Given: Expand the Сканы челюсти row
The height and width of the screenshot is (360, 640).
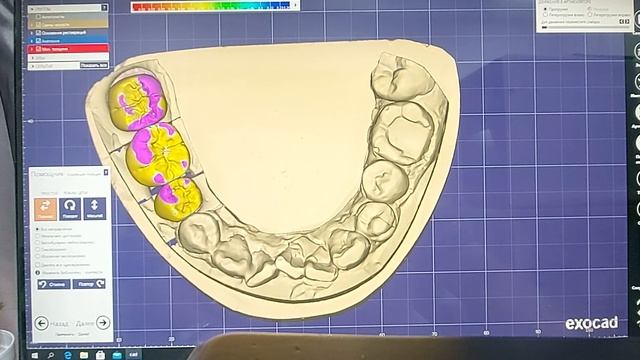Looking at the screenshot, I should pyautogui.click(x=32, y=24).
